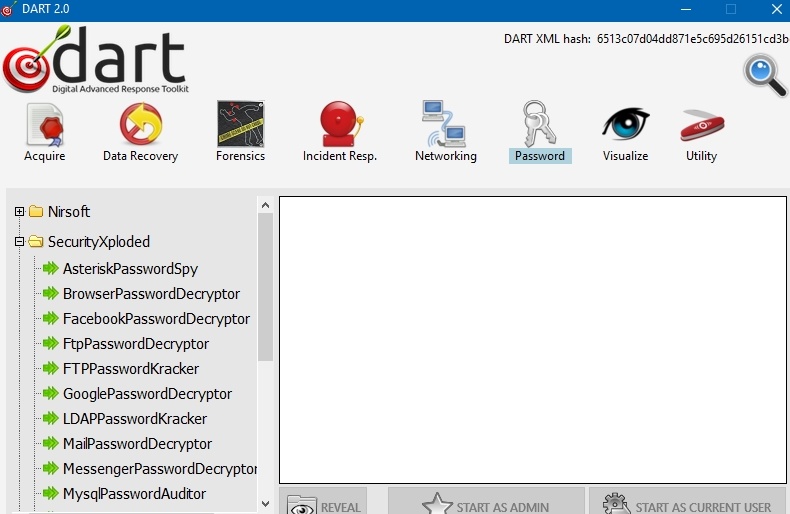Click the START AS CURRENT USER button

pyautogui.click(x=687, y=501)
